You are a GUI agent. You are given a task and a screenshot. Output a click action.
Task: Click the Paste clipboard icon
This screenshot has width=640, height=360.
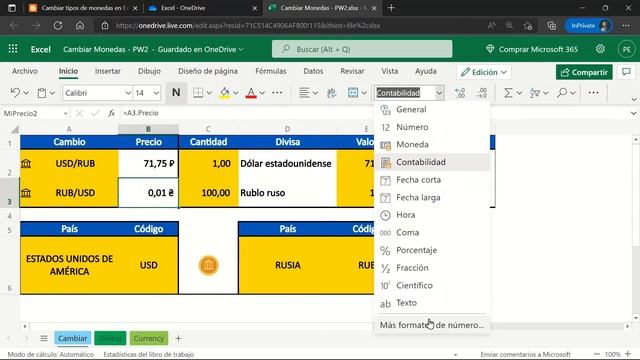click(42, 93)
